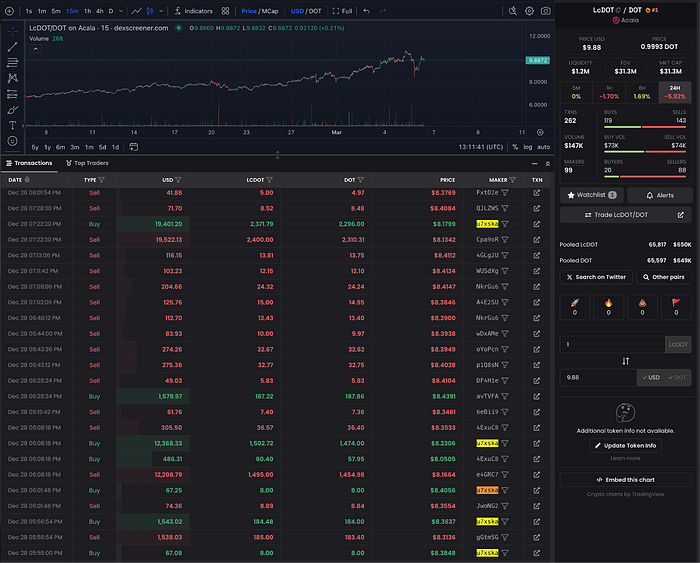The image size is (700, 563).
Task: Expand chart type dropdown chevron
Action: pyautogui.click(x=161, y=11)
